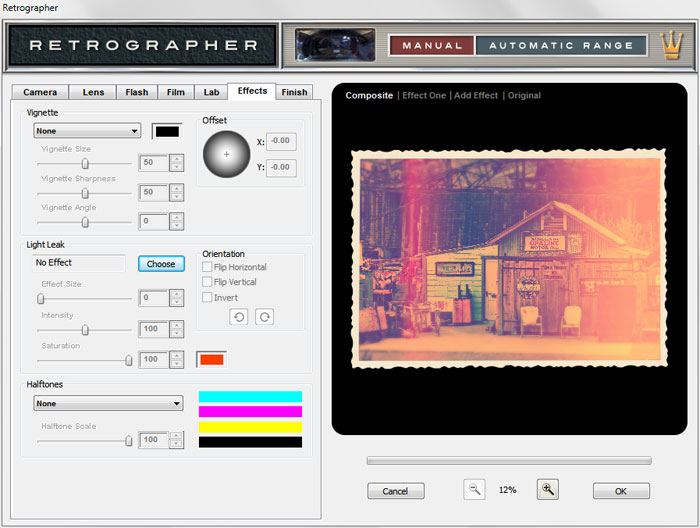The height and width of the screenshot is (528, 700).
Task: Click the Intensity slider handle
Action: pos(85,330)
